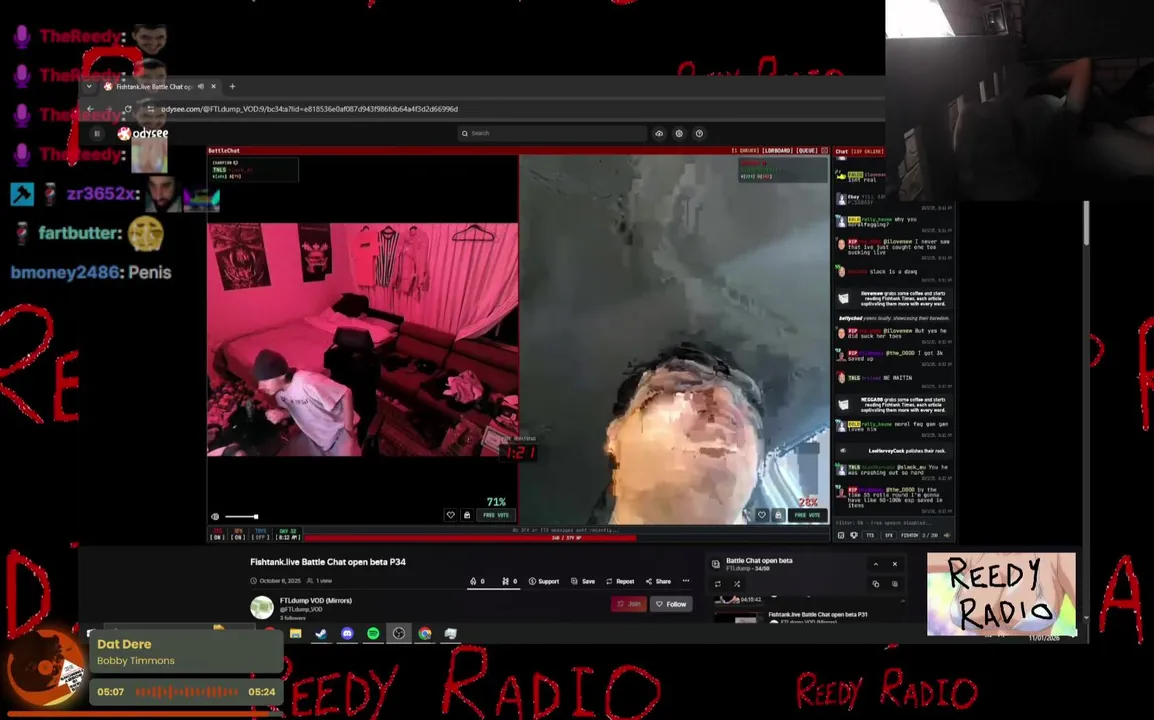The height and width of the screenshot is (720, 1154).
Task: Toggle the SFX ON setting in BattleChat
Action: click(x=238, y=534)
